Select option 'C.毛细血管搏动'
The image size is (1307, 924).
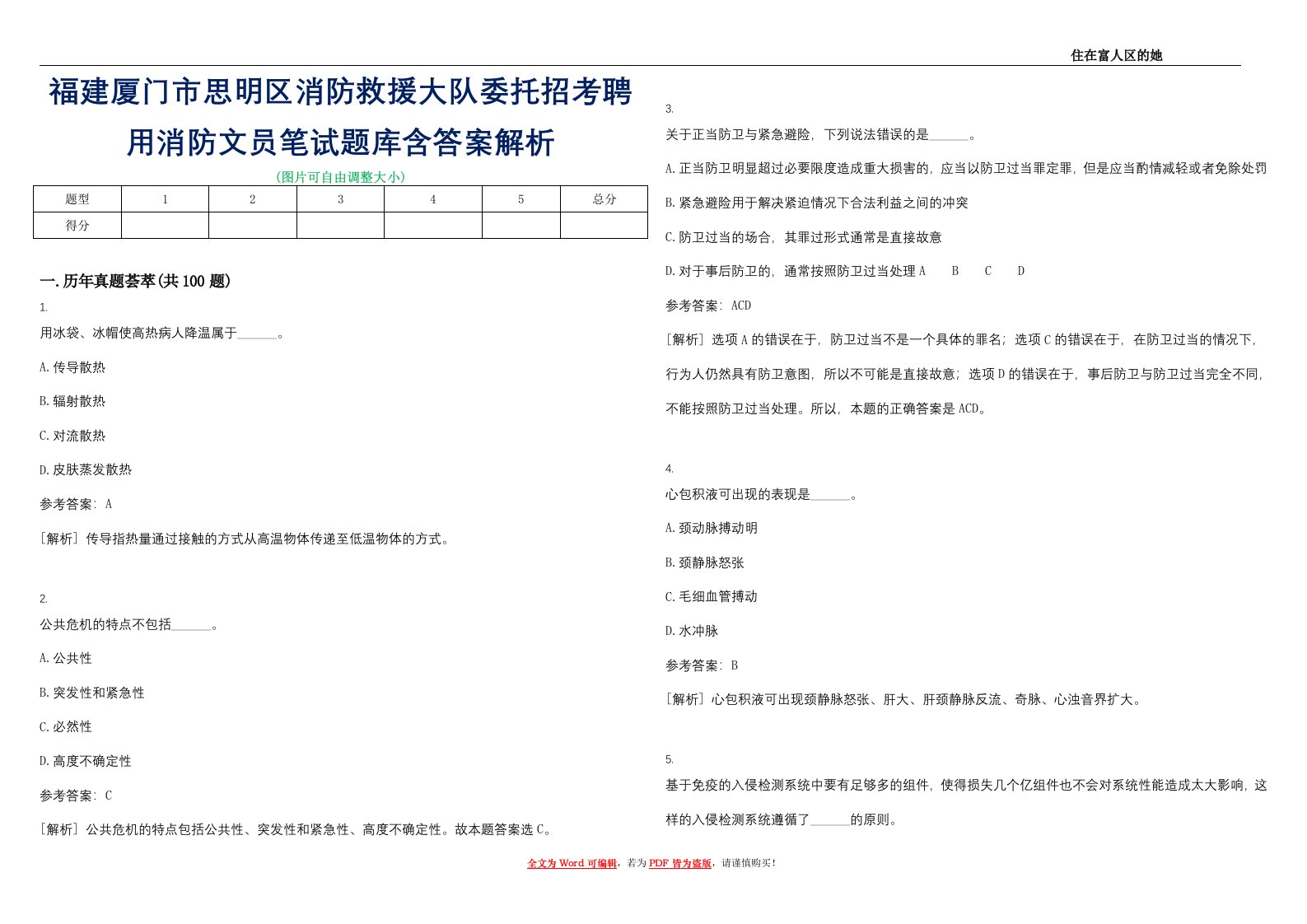(x=712, y=596)
